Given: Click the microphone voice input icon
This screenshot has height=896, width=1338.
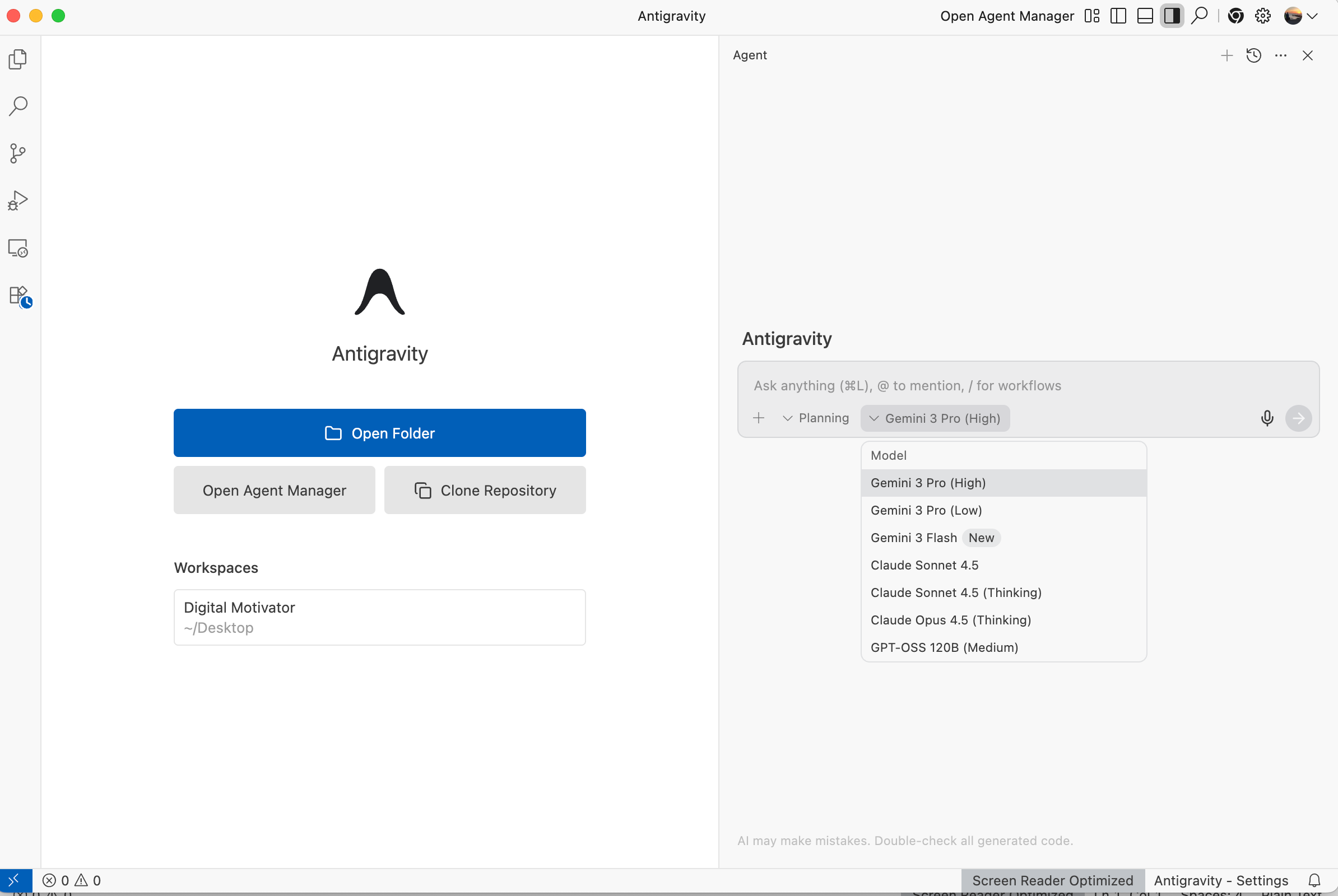Looking at the screenshot, I should (x=1266, y=418).
